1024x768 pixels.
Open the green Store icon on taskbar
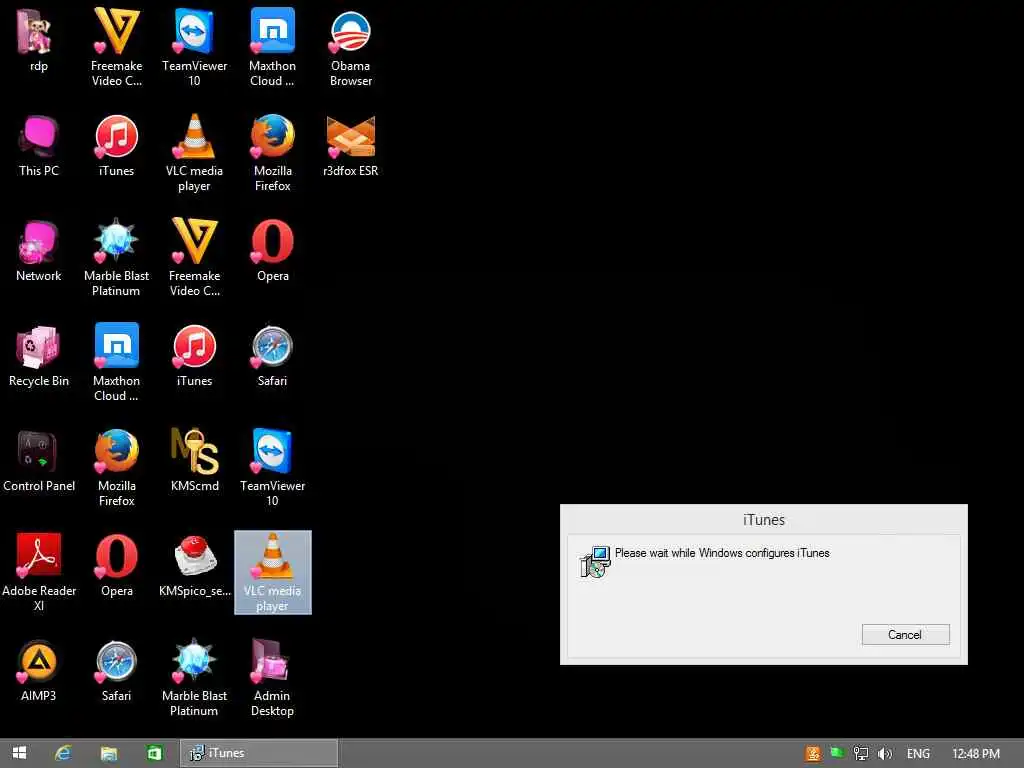154,753
